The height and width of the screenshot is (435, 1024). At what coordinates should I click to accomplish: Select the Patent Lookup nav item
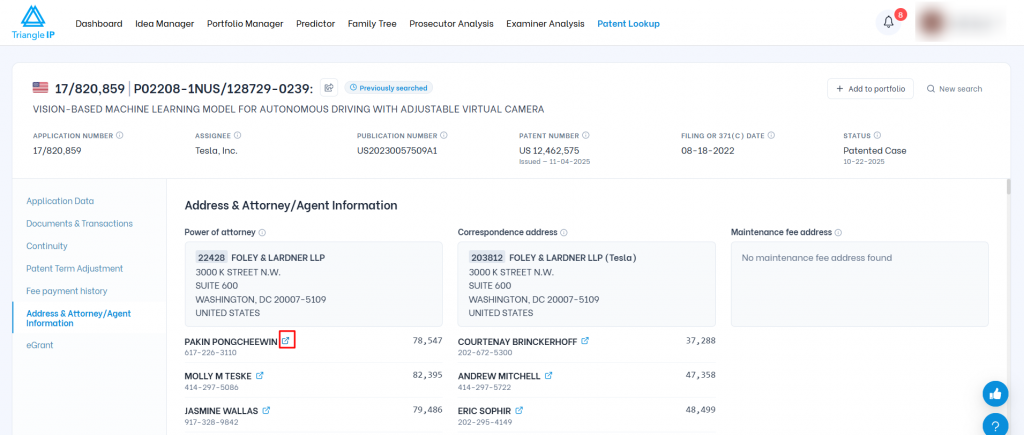tap(628, 24)
